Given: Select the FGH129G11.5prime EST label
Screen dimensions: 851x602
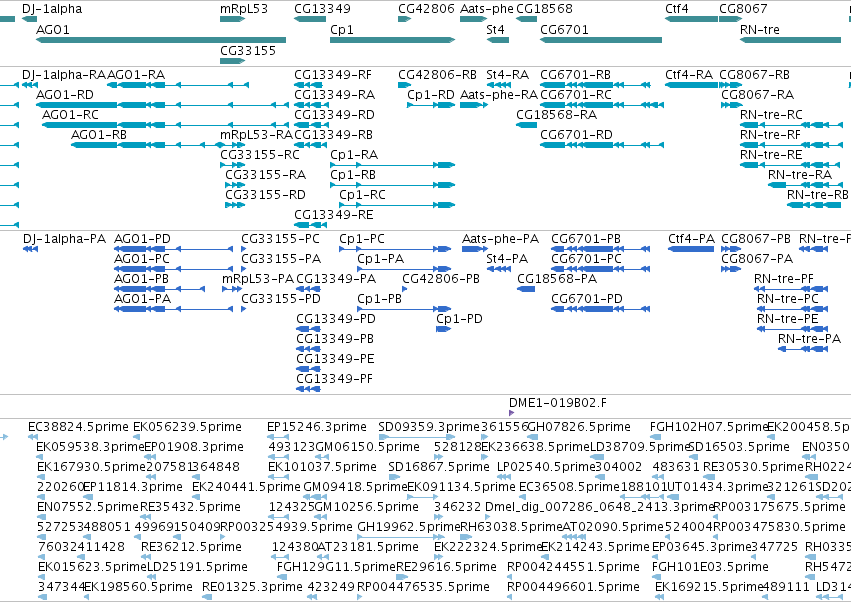Looking at the screenshot, I should point(336,567).
